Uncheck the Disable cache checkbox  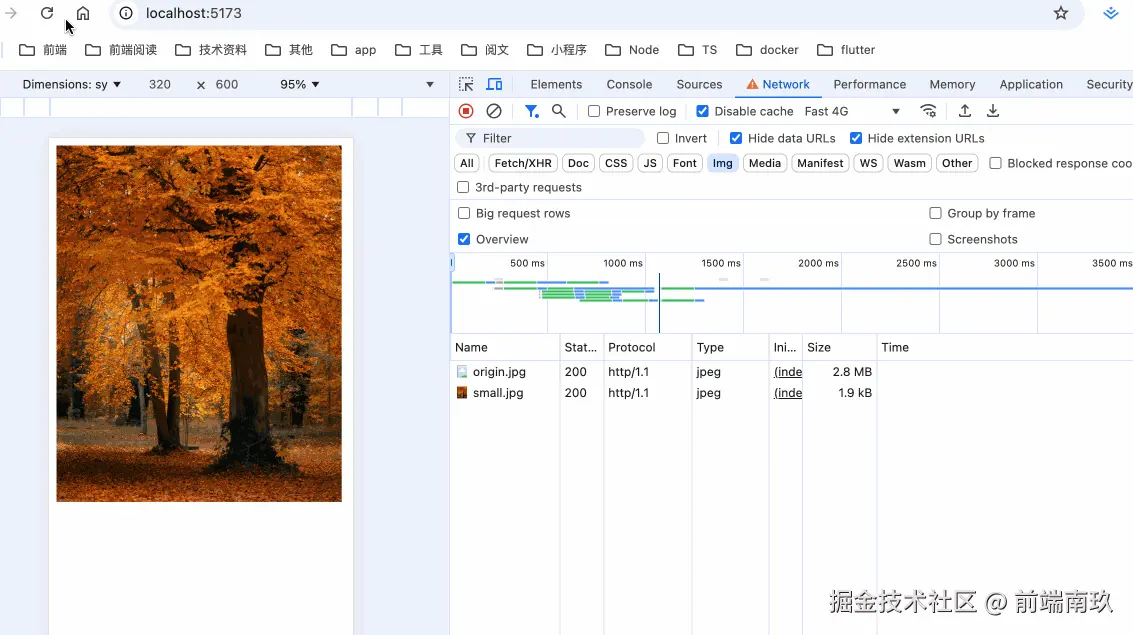702,111
